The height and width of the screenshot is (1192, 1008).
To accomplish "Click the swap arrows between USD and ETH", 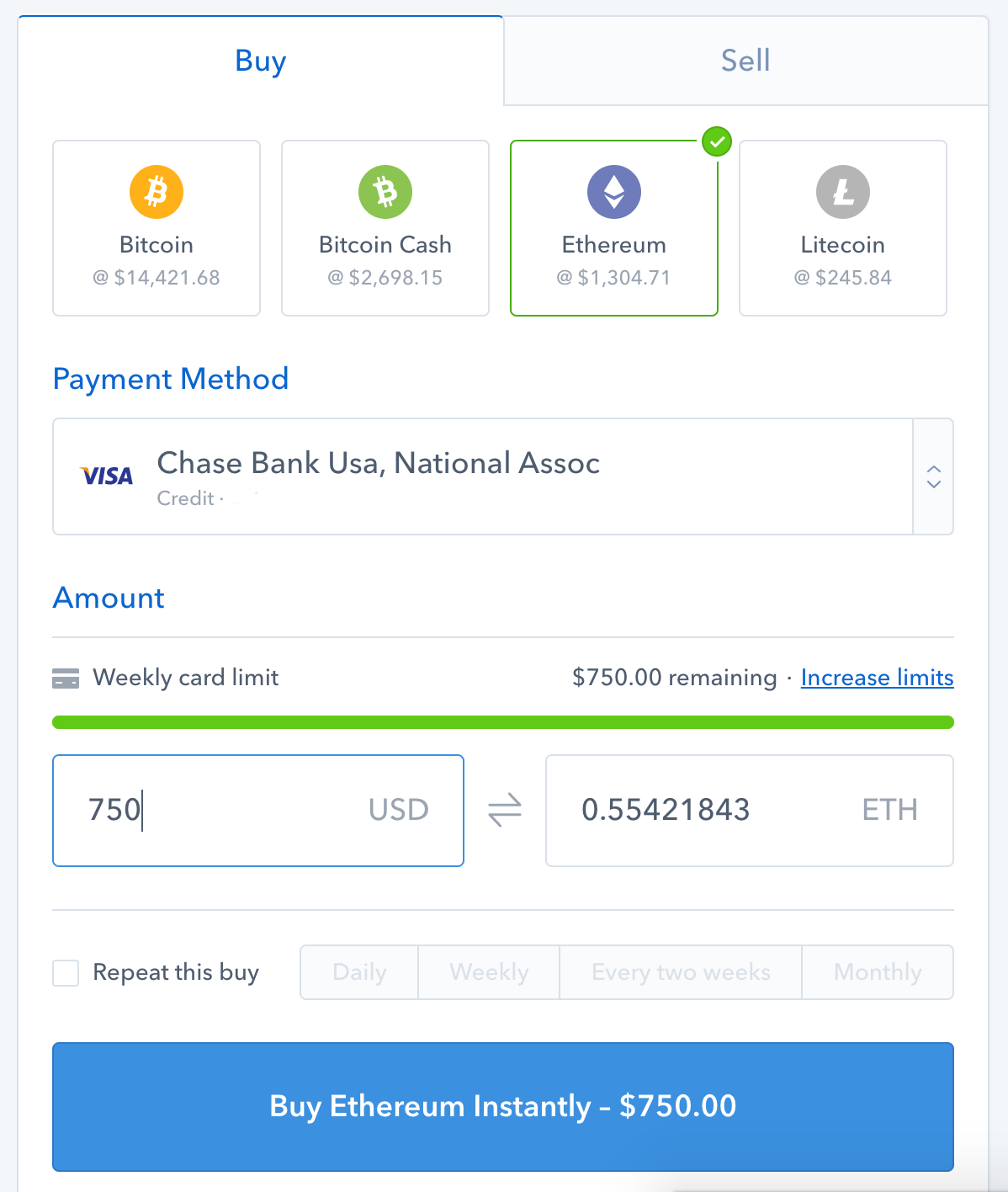I will click(x=505, y=811).
